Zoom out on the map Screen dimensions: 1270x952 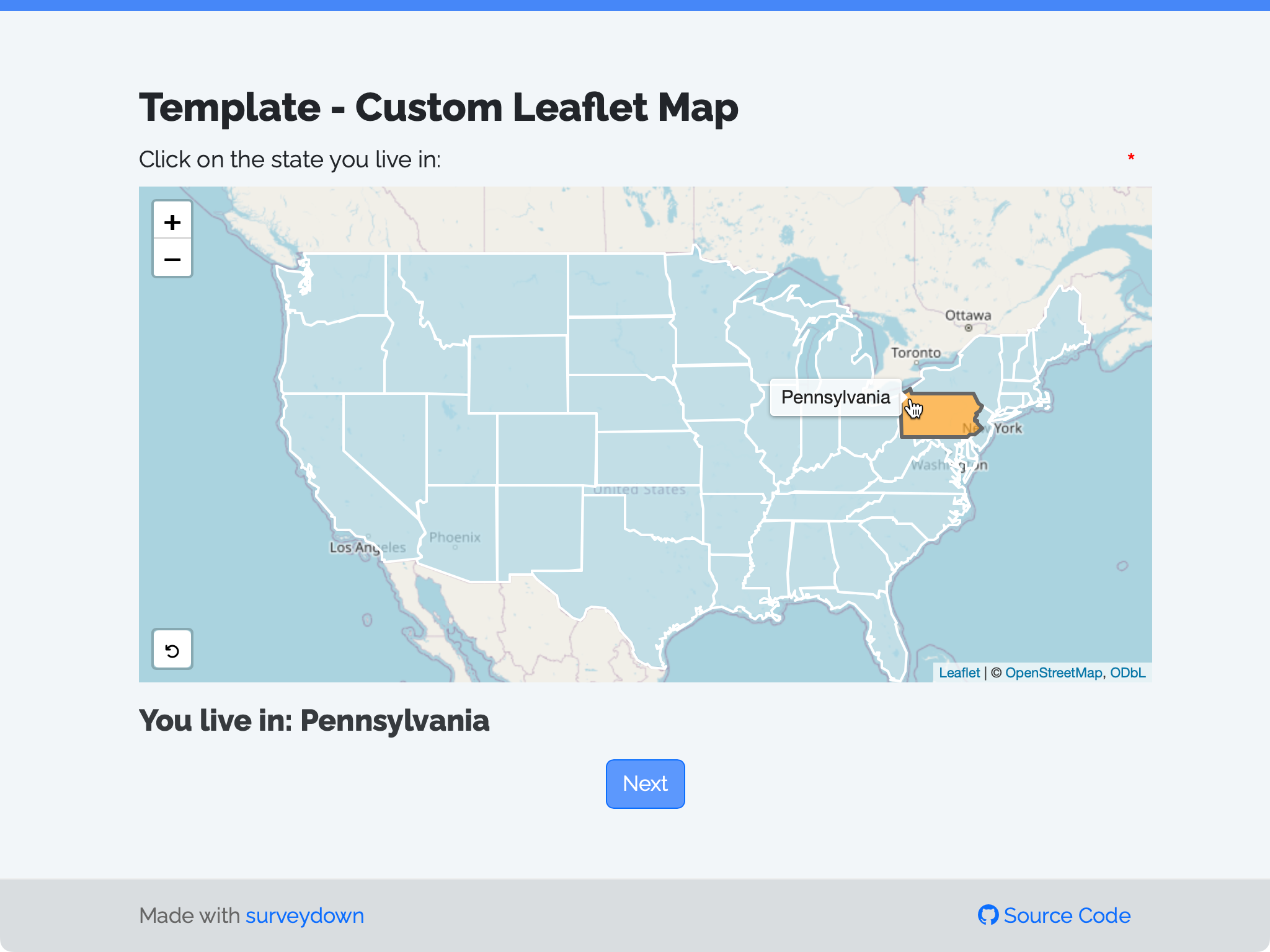[172, 258]
